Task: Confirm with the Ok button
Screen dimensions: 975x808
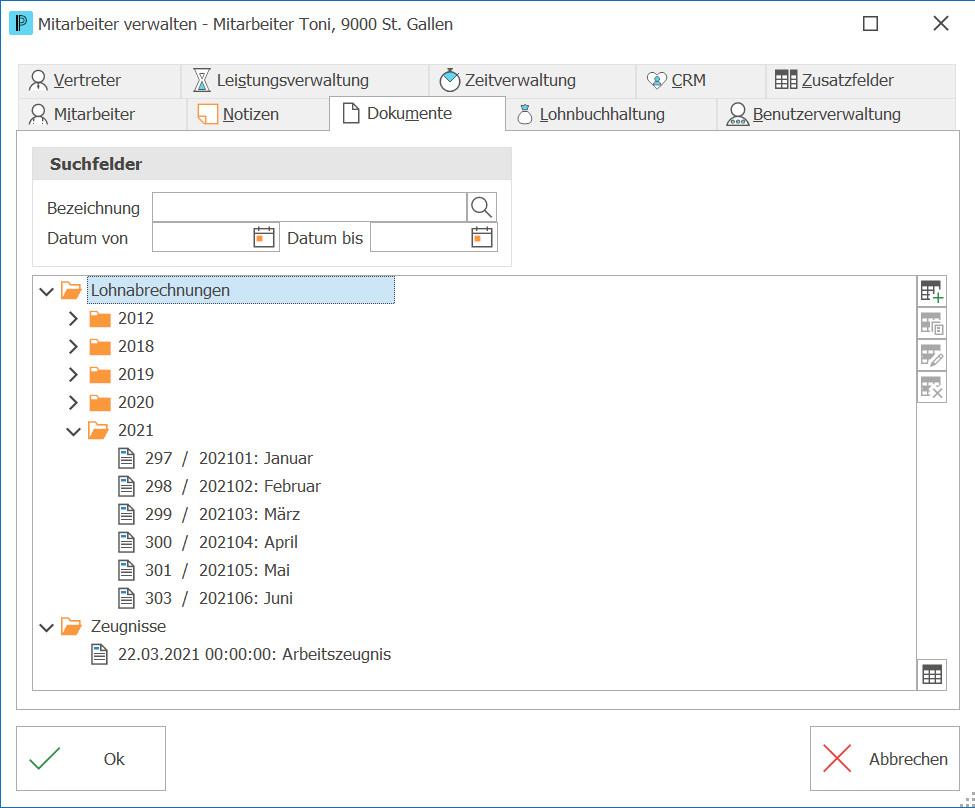Action: tap(91, 759)
